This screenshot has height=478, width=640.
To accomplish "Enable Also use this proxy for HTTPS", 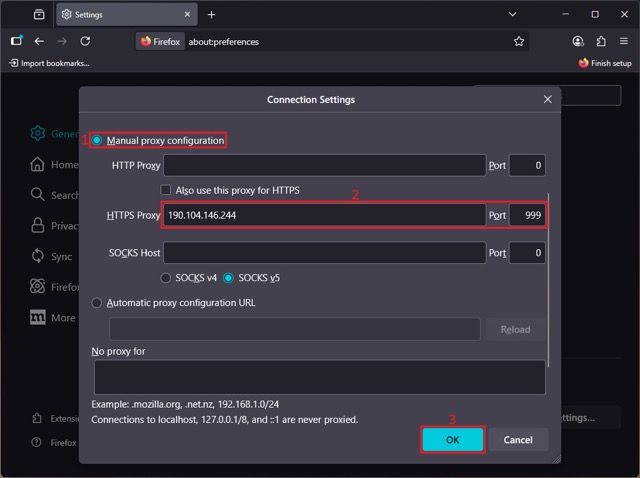I will point(166,190).
